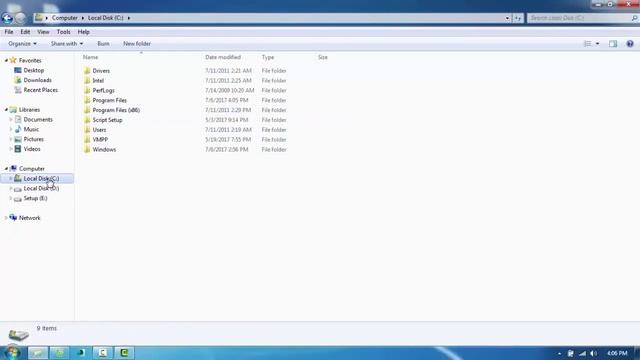Select the PerfLogs folder icon
Screen dimensions: 640x360
tap(87, 90)
